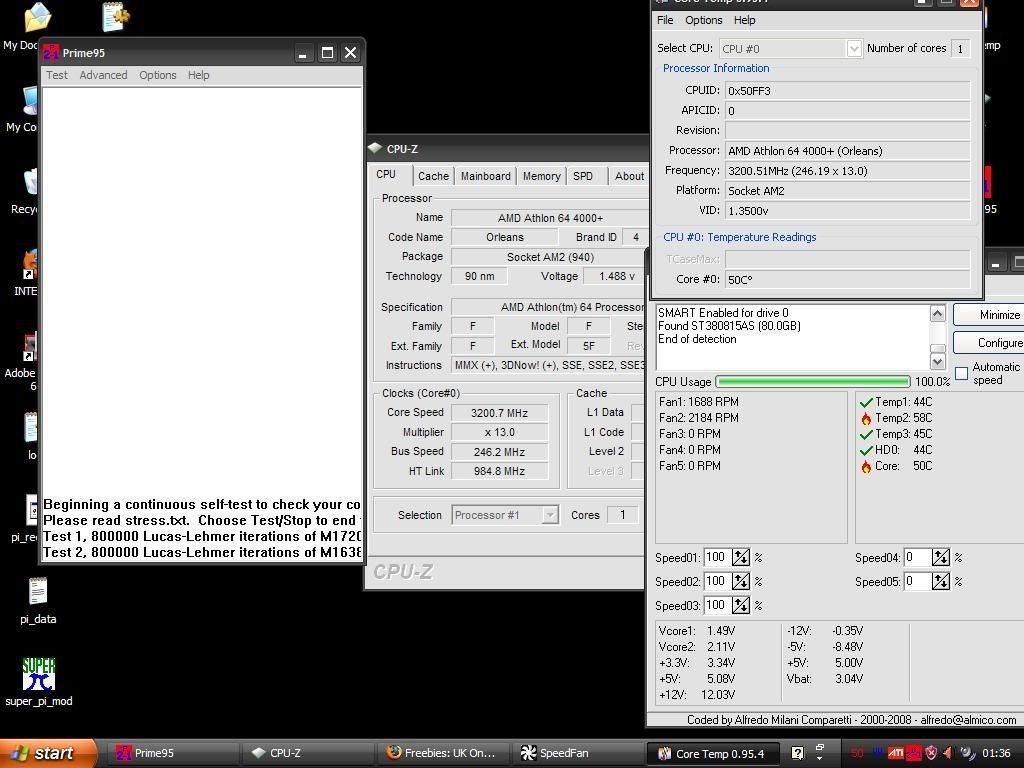Click SpeedFan's Minimize button
1024x768 pixels.
point(989,315)
